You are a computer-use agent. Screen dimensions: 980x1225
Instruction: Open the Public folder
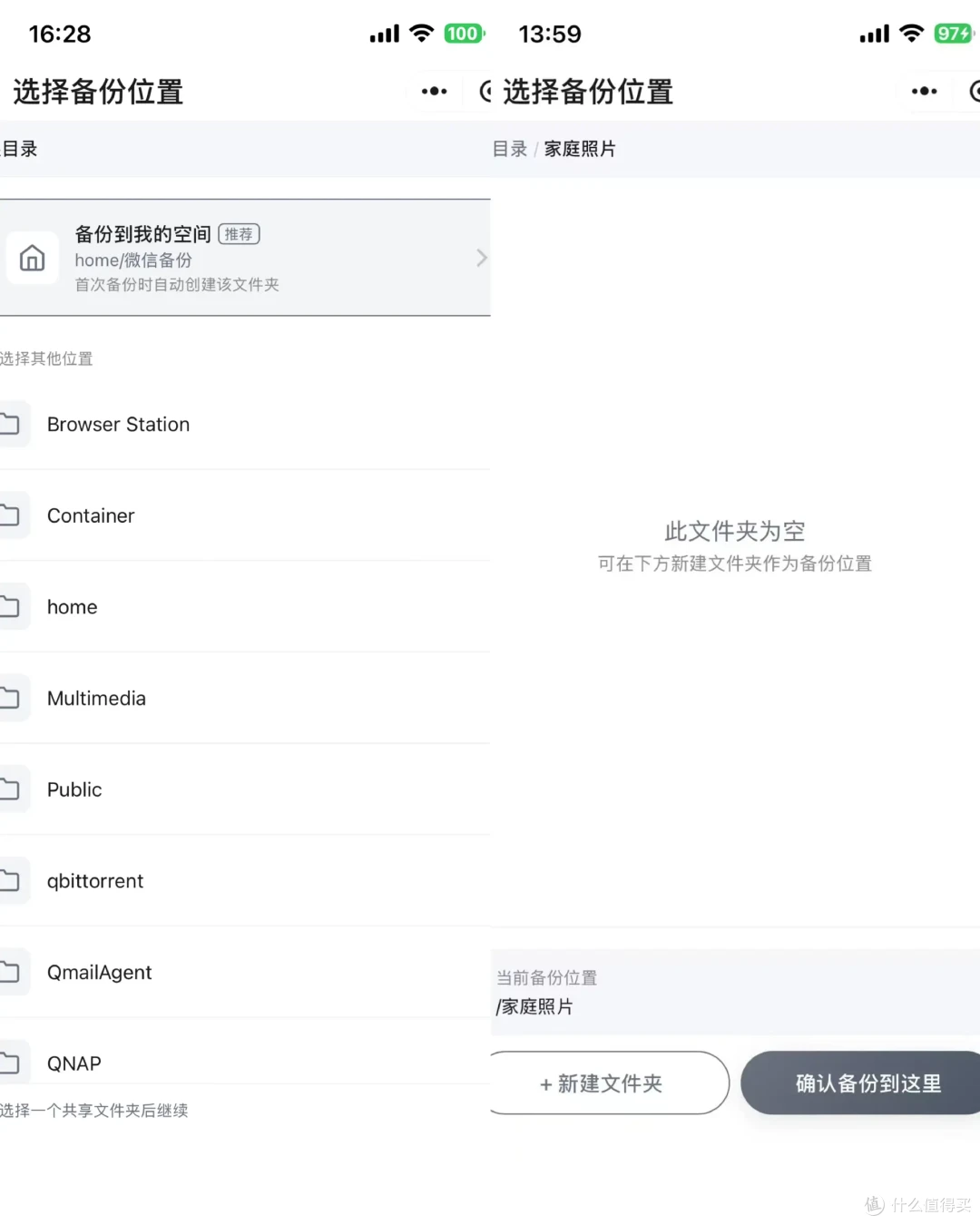click(x=245, y=789)
